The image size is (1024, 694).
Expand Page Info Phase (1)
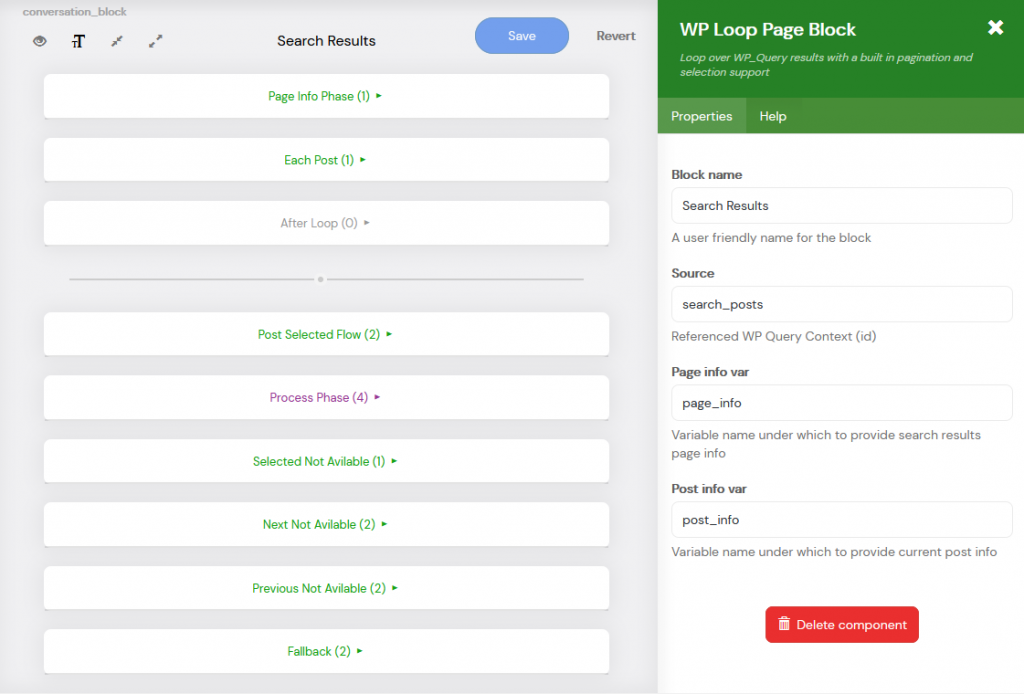point(327,96)
